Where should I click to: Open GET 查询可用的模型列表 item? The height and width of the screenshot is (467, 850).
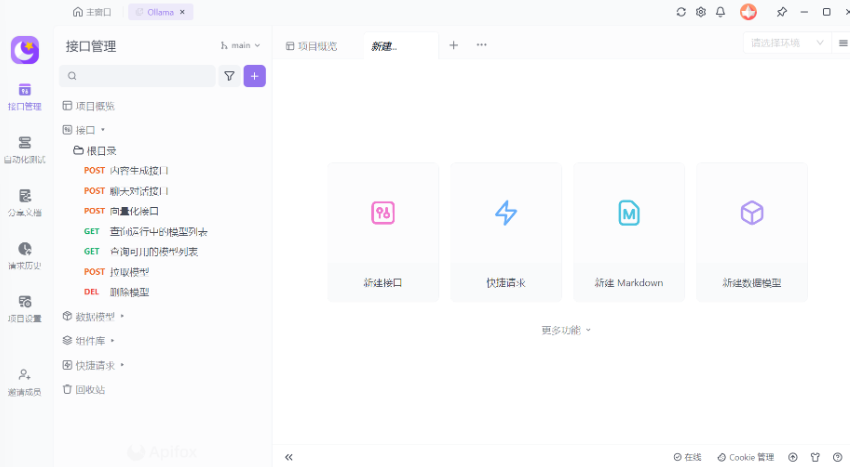[140, 252]
